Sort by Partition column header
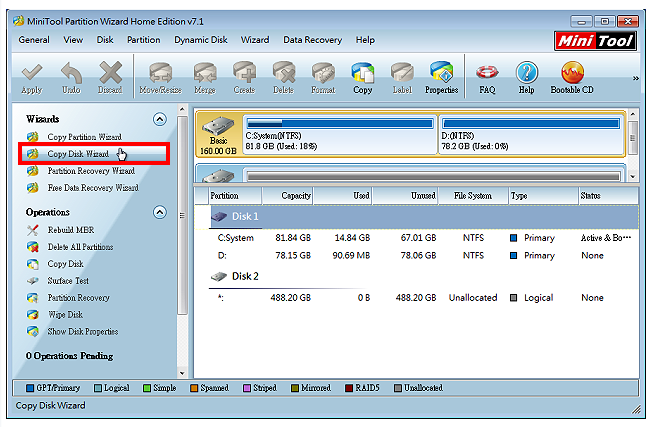This screenshot has height=427, width=658. [235, 196]
